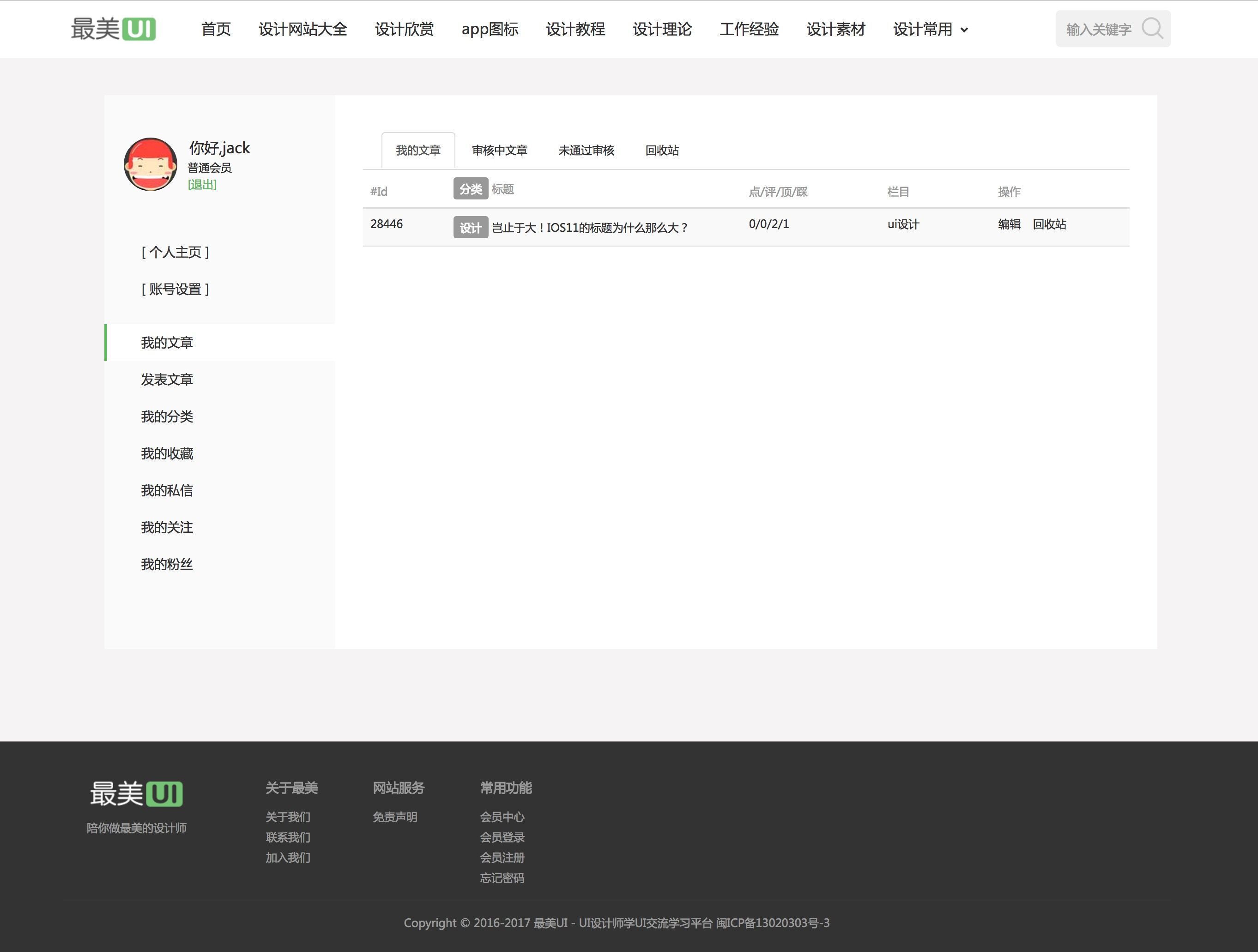
Task: Click the 分类 header badge
Action: click(471, 189)
